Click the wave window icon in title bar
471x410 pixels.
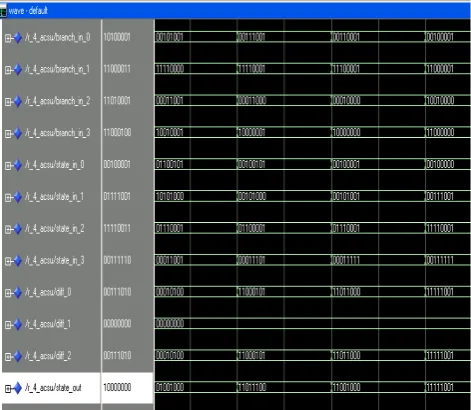3,11
